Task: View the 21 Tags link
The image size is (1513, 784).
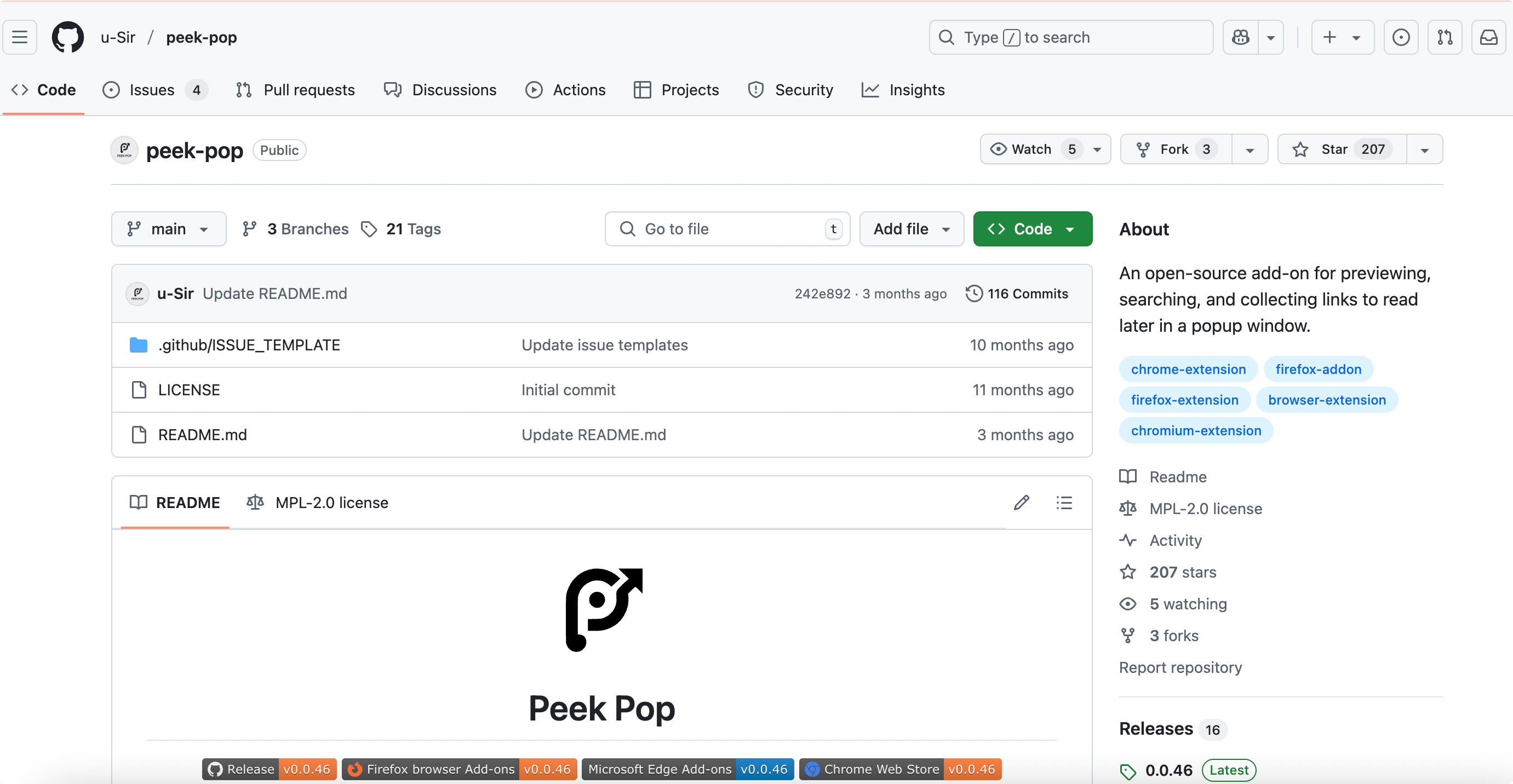Action: [x=401, y=229]
